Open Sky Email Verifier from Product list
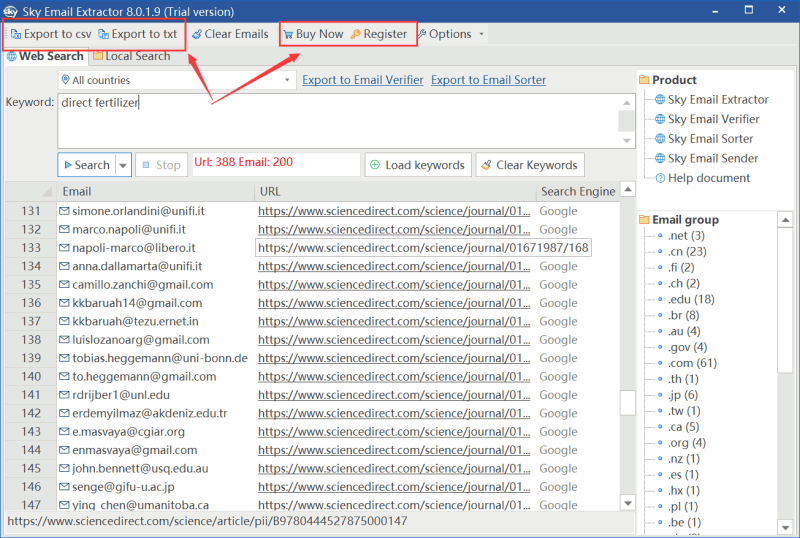Image resolution: width=800 pixels, height=538 pixels. (714, 119)
